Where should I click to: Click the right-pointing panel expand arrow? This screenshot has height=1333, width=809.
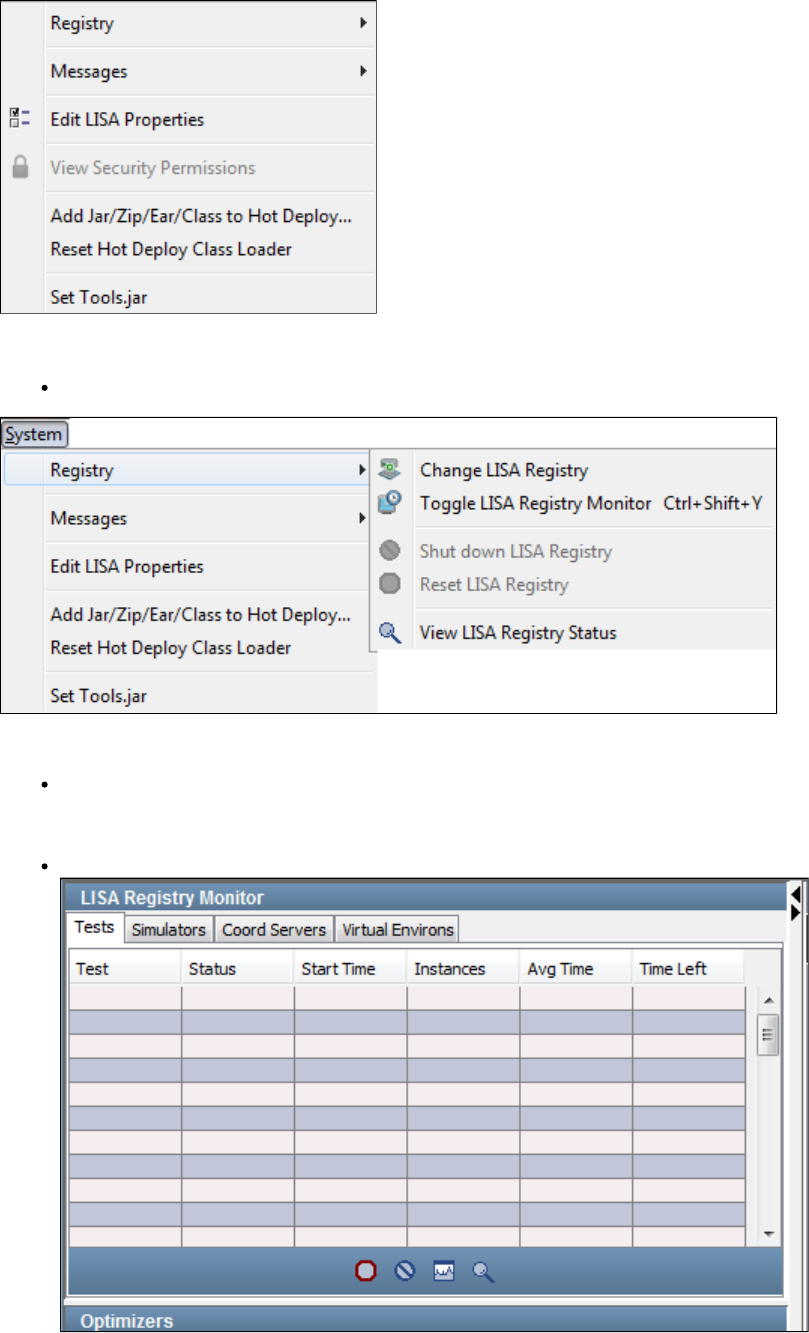[796, 913]
